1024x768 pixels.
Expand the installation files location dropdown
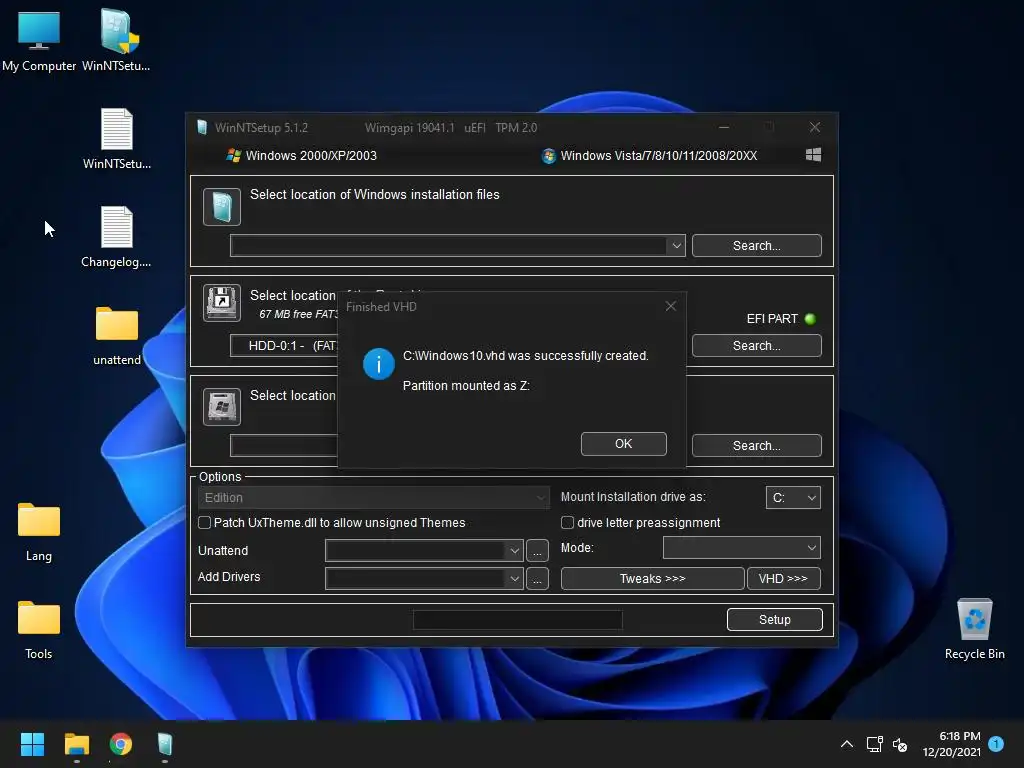pyautogui.click(x=676, y=246)
